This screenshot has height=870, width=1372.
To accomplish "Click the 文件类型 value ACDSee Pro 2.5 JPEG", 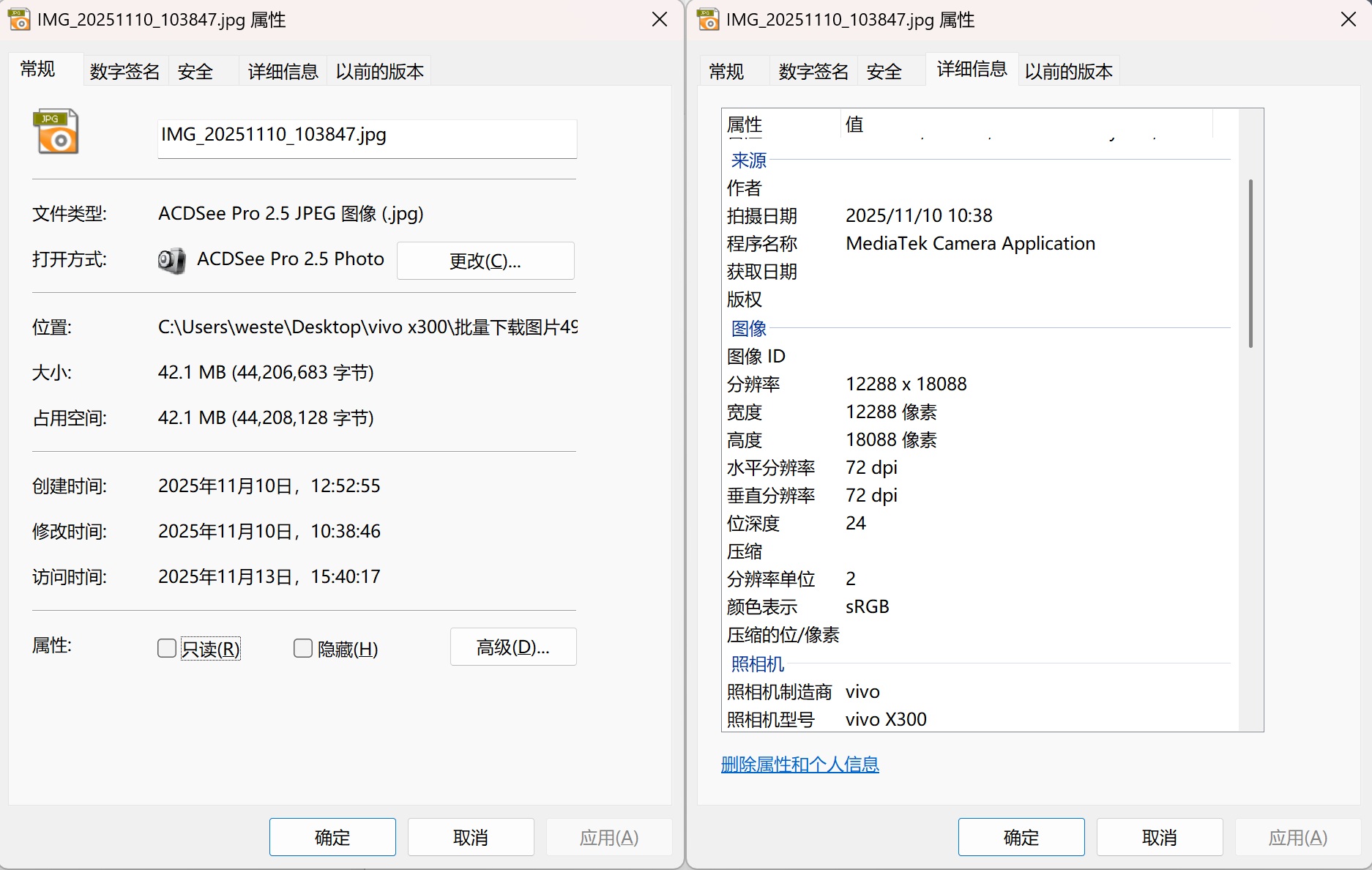I will [x=291, y=213].
